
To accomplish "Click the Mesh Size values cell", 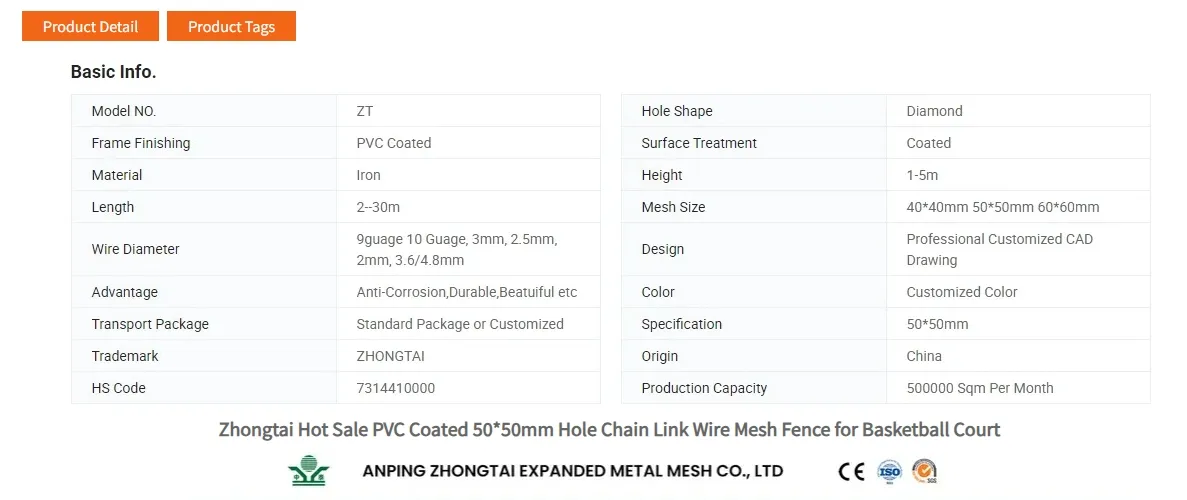I will pos(1002,207).
